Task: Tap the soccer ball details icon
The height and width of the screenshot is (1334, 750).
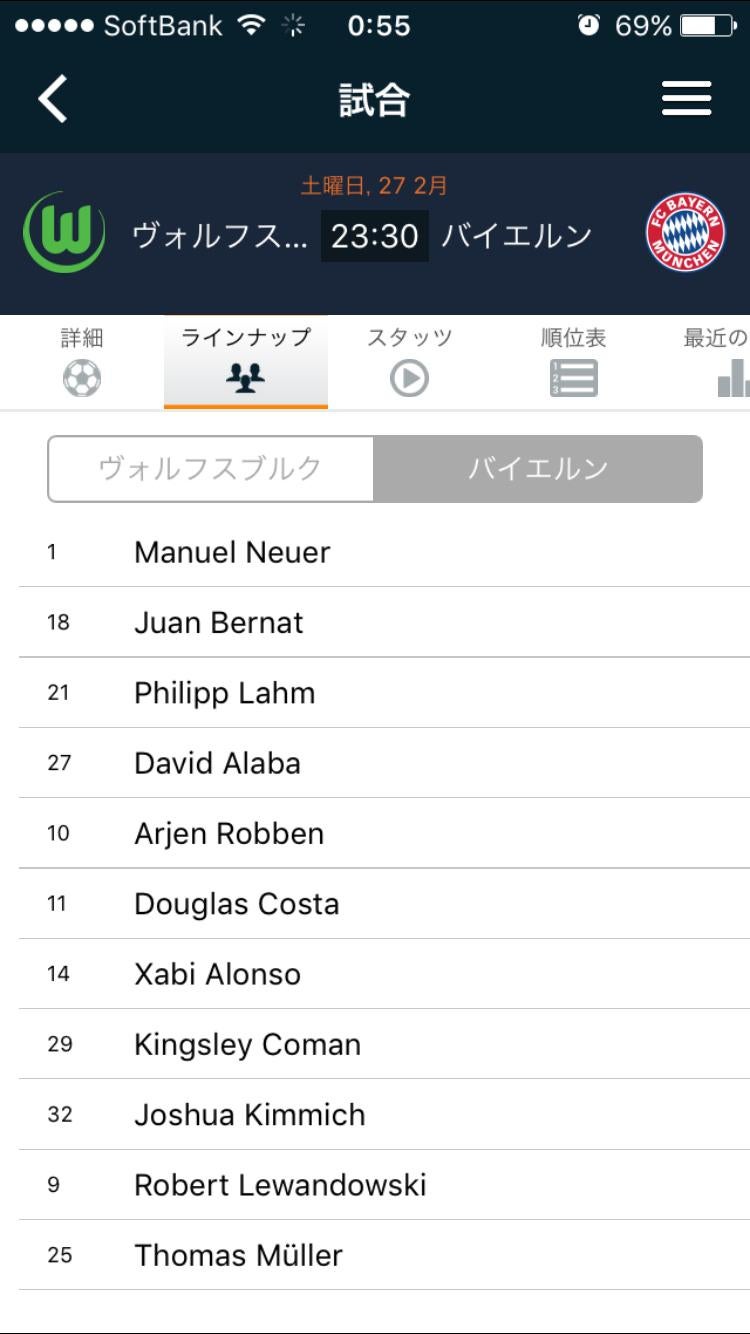Action: [82, 379]
